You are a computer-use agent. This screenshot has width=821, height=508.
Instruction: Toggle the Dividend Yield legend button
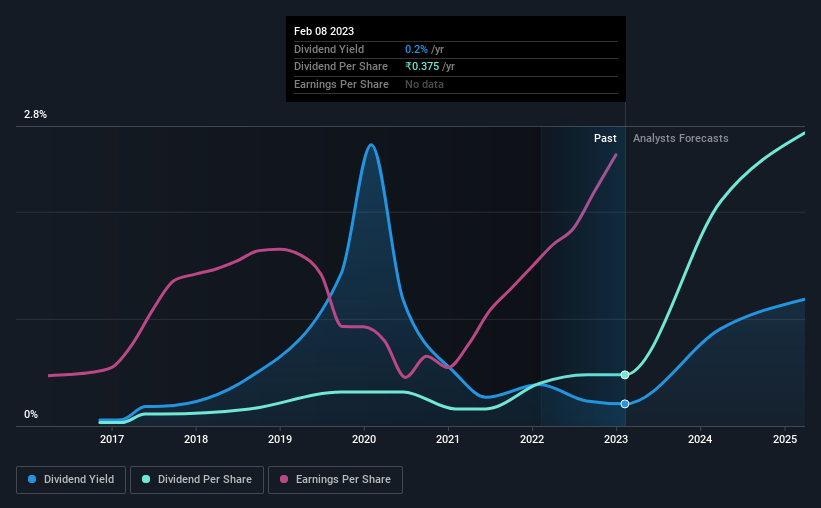tap(71, 480)
